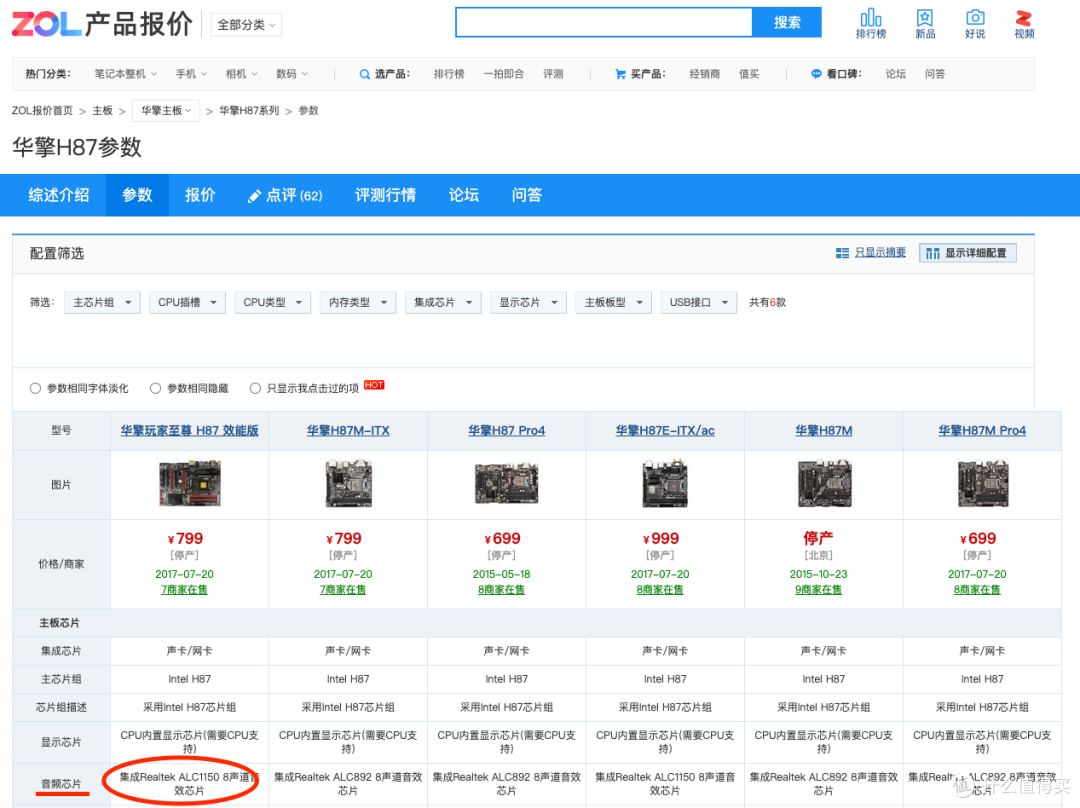Click the 看口碑 speech bubble icon
This screenshot has width=1080, height=808.
[x=816, y=74]
